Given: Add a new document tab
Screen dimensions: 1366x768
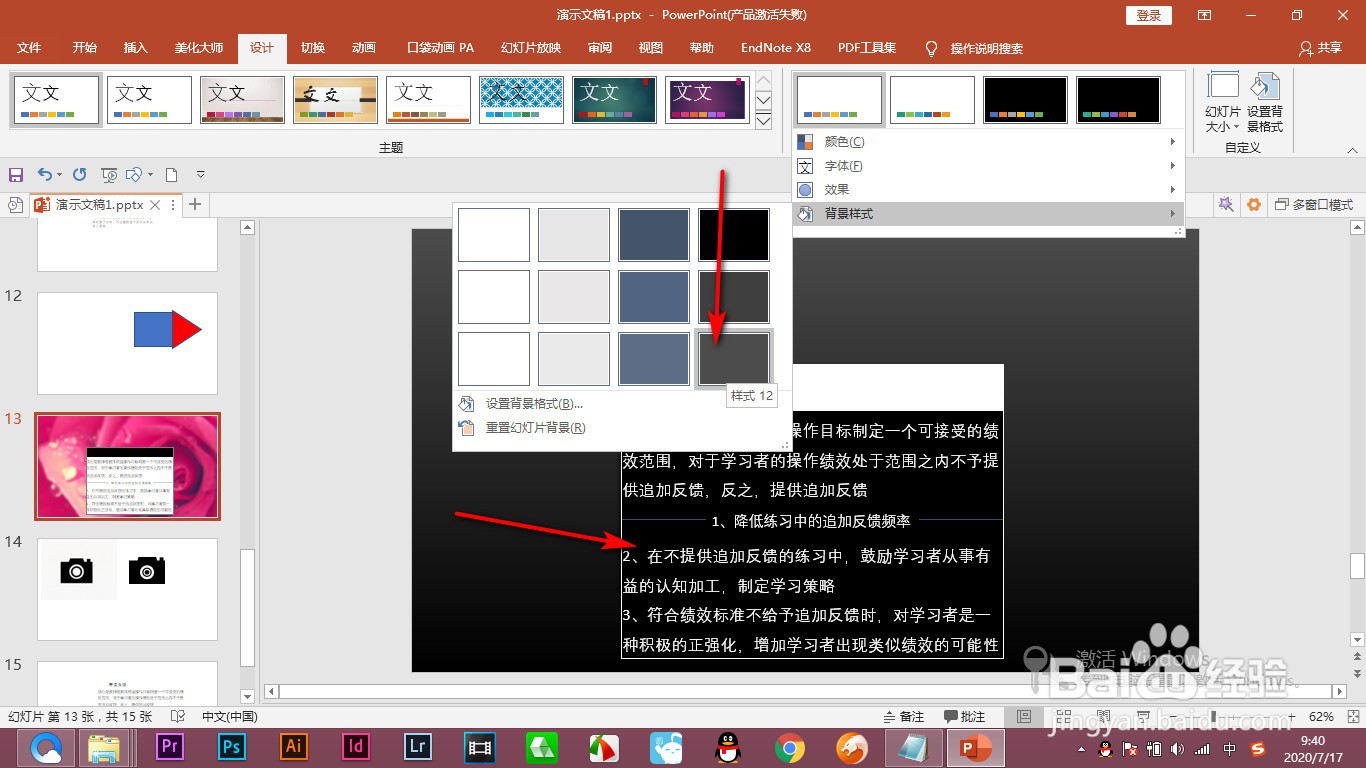Looking at the screenshot, I should pos(195,204).
